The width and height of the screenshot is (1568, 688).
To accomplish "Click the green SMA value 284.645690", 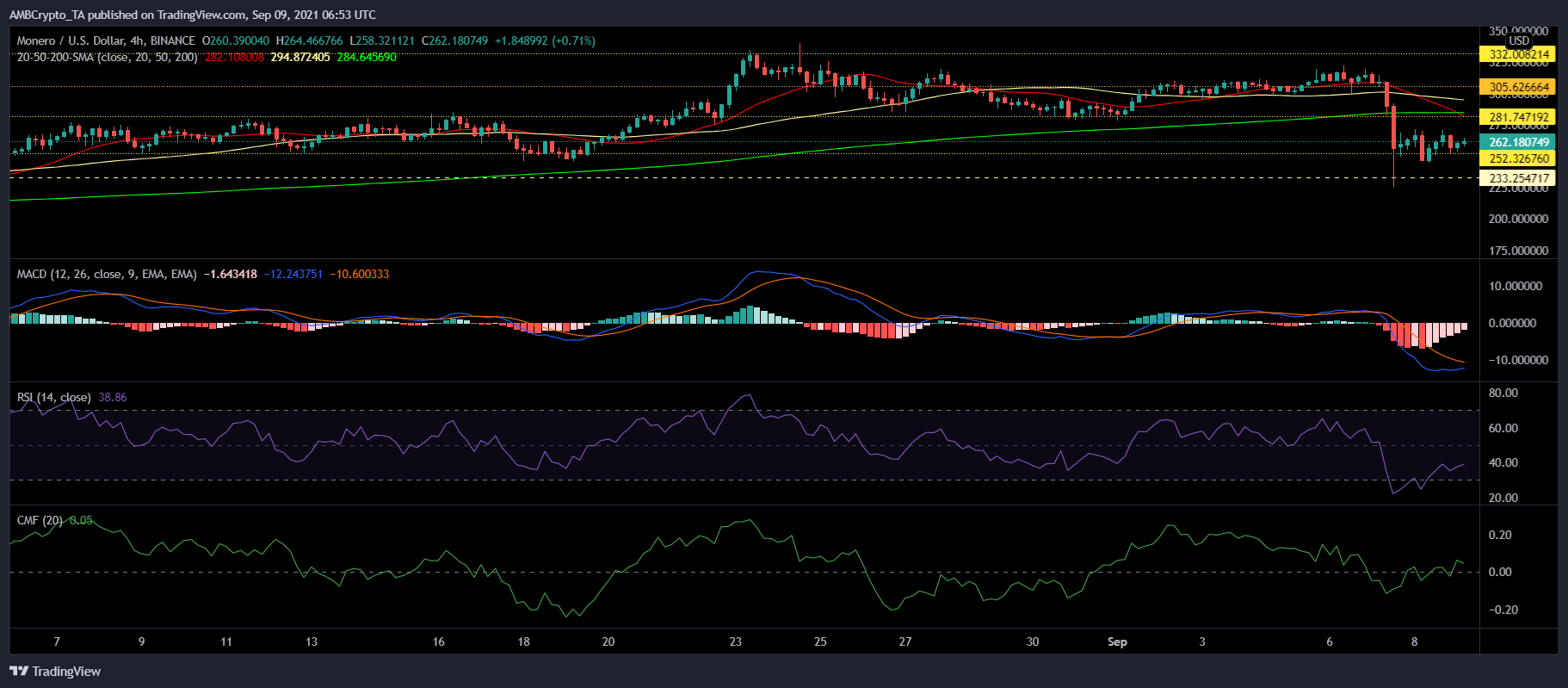I will pyautogui.click(x=367, y=57).
